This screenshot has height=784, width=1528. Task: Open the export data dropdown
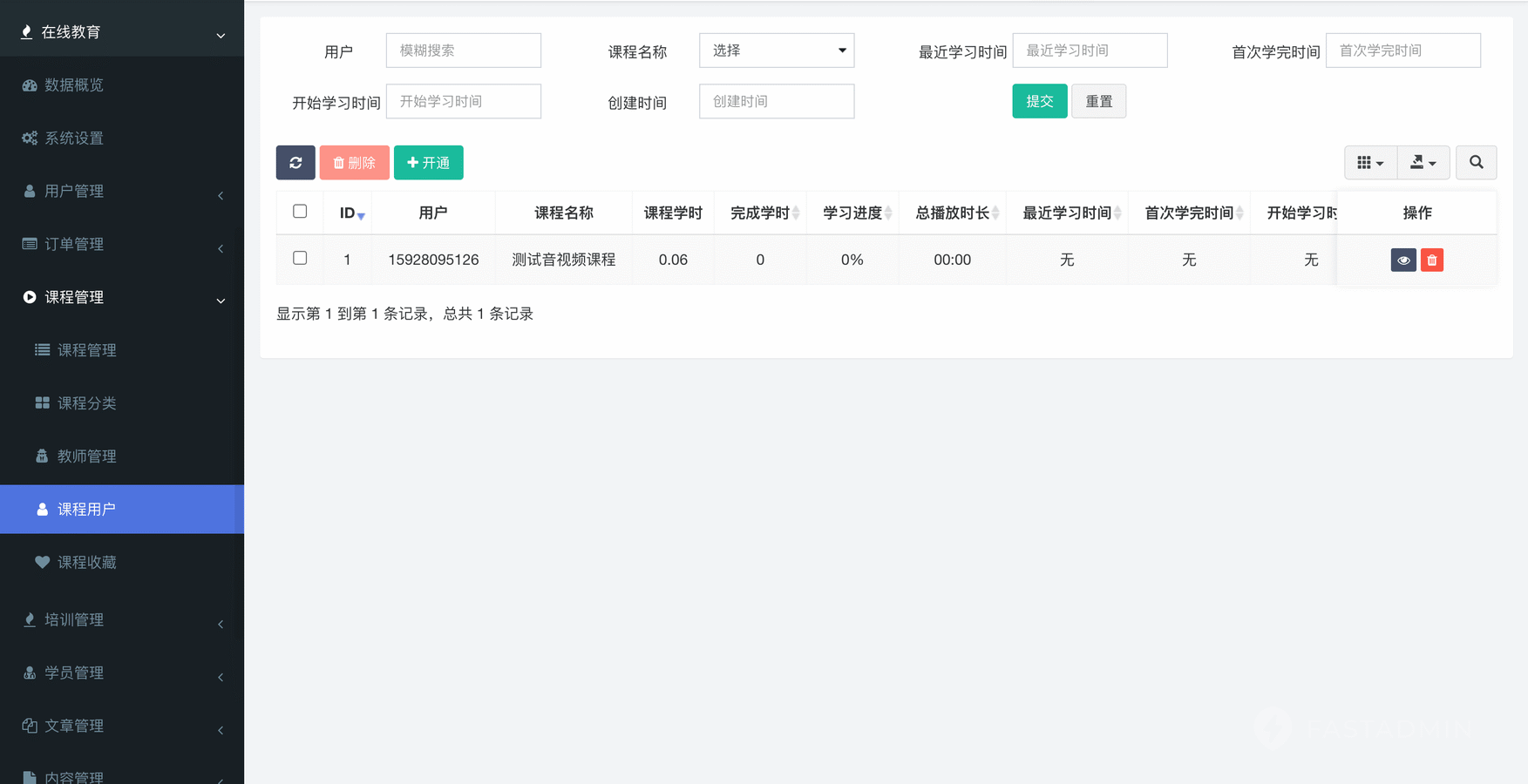pos(1423,163)
